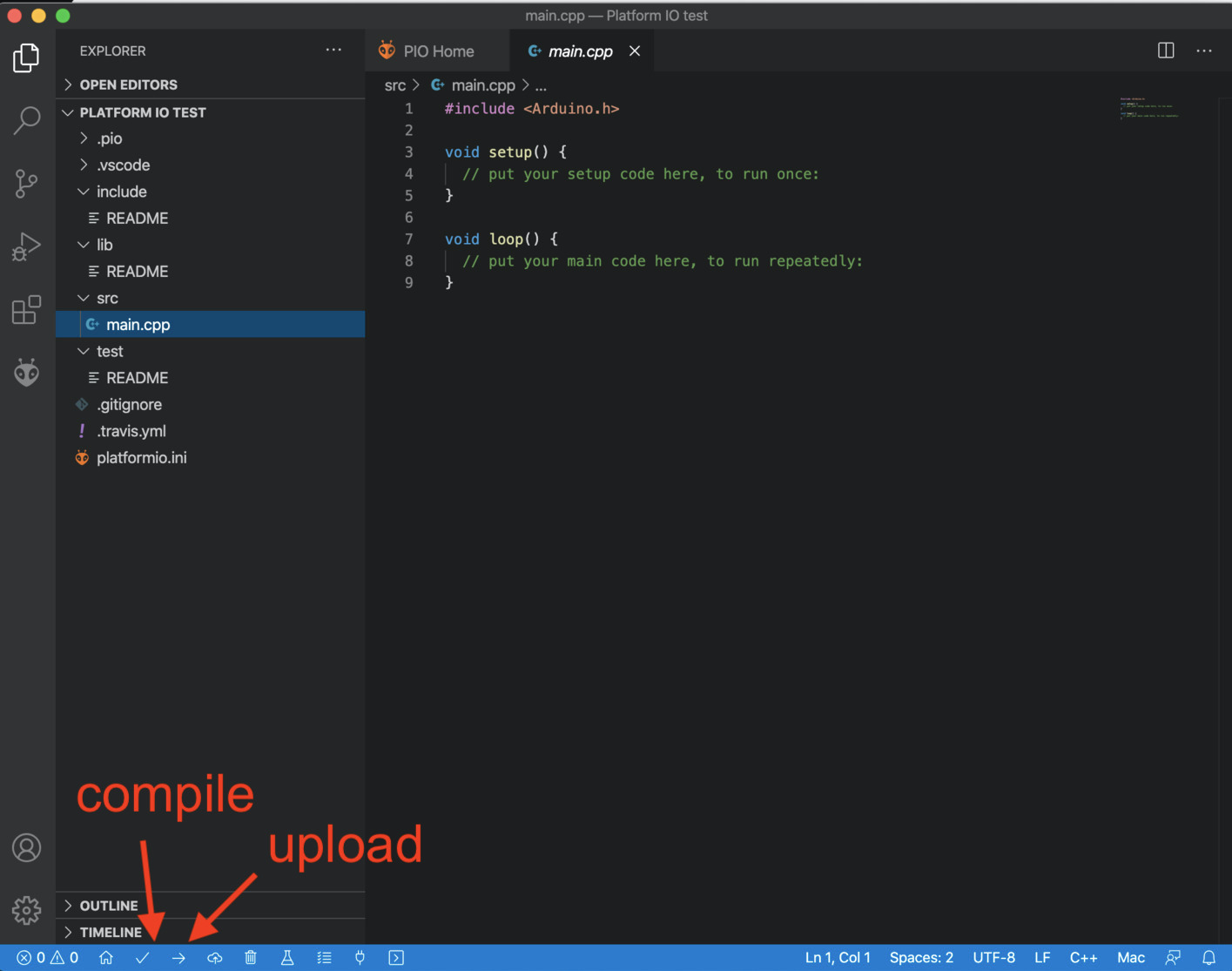
Task: Expand the .pio folder
Action: [x=210, y=138]
